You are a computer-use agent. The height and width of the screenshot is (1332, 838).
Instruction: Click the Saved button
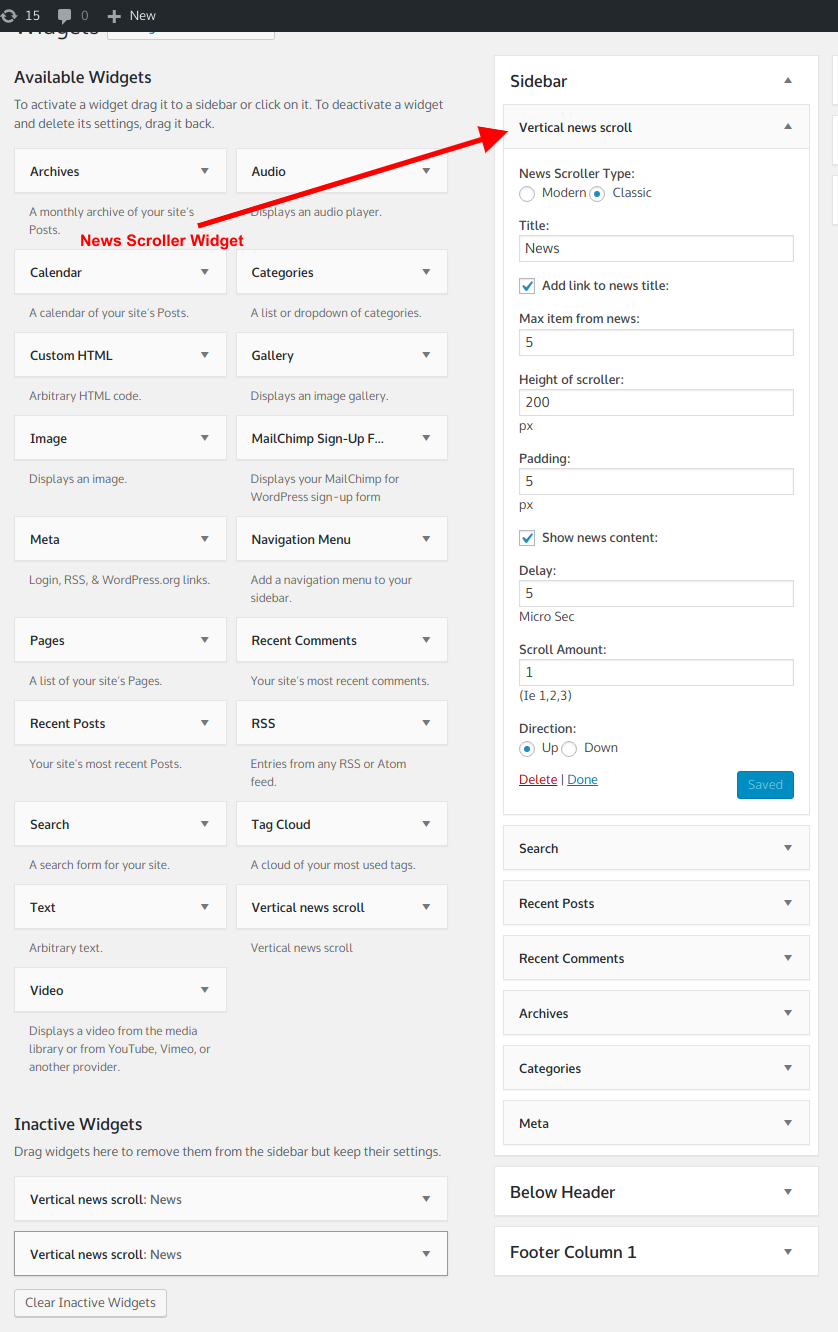tap(765, 785)
